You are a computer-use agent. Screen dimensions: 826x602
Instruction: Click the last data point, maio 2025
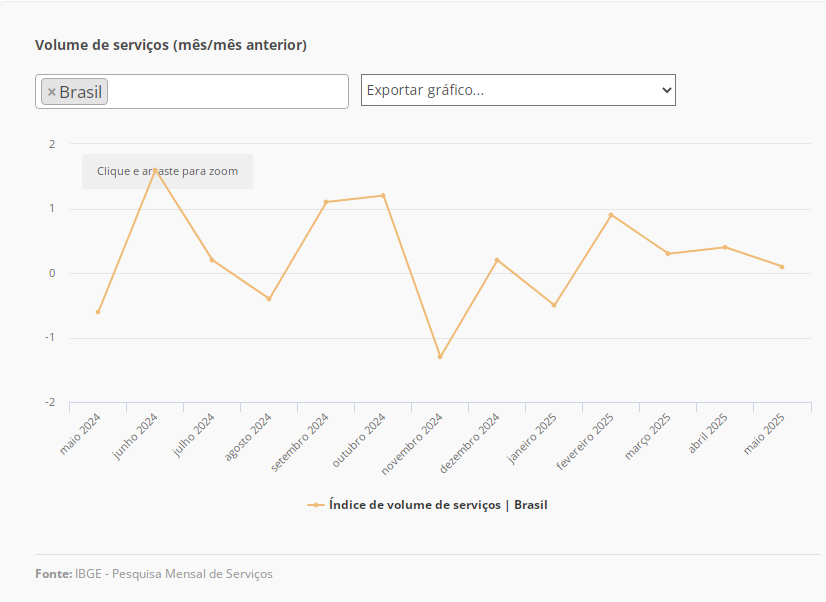pyautogui.click(x=782, y=267)
